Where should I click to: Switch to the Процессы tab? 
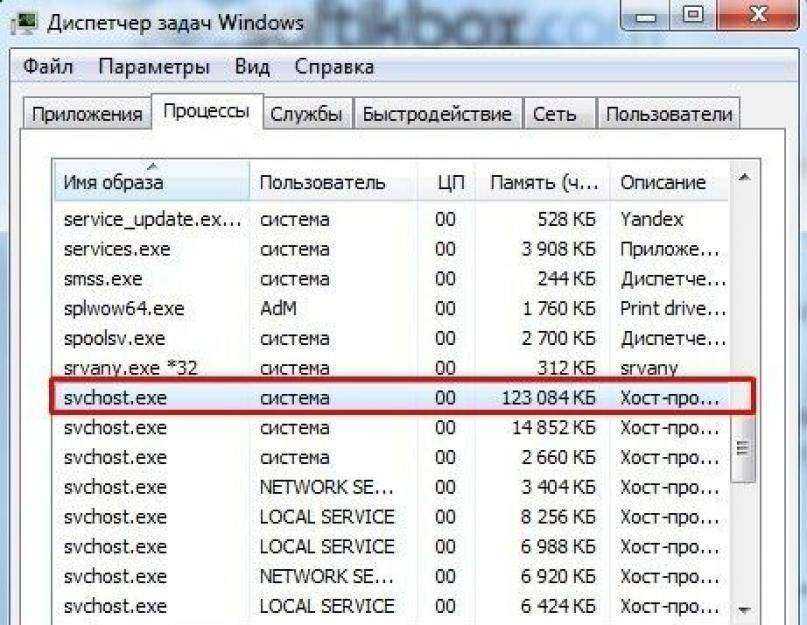[206, 111]
